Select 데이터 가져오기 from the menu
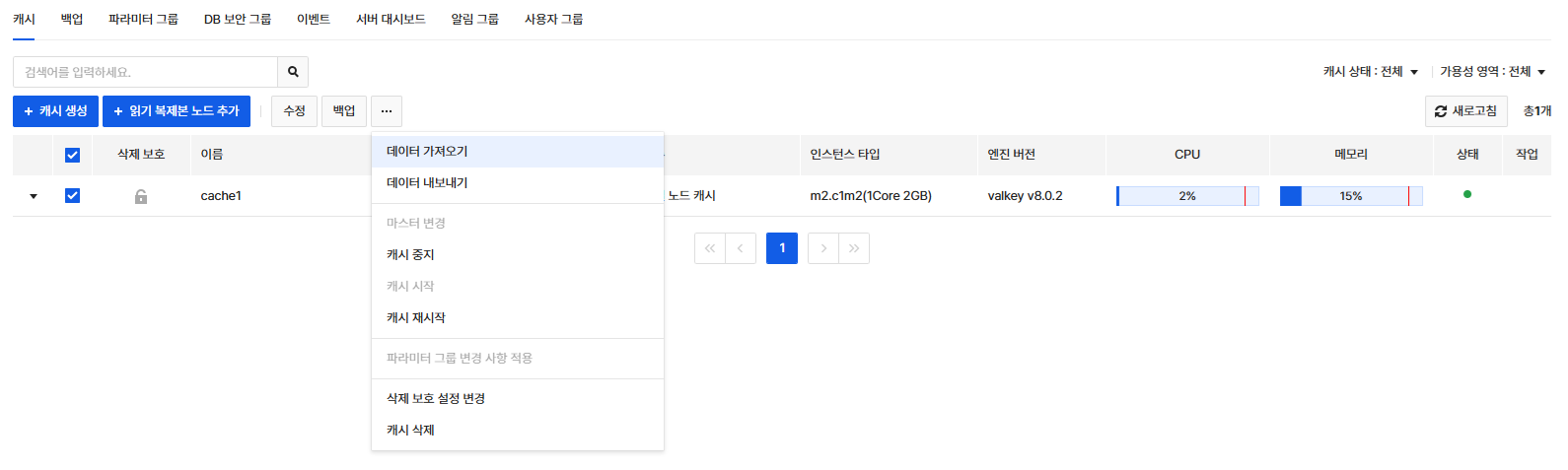This screenshot has width=1568, height=470. tap(427, 152)
